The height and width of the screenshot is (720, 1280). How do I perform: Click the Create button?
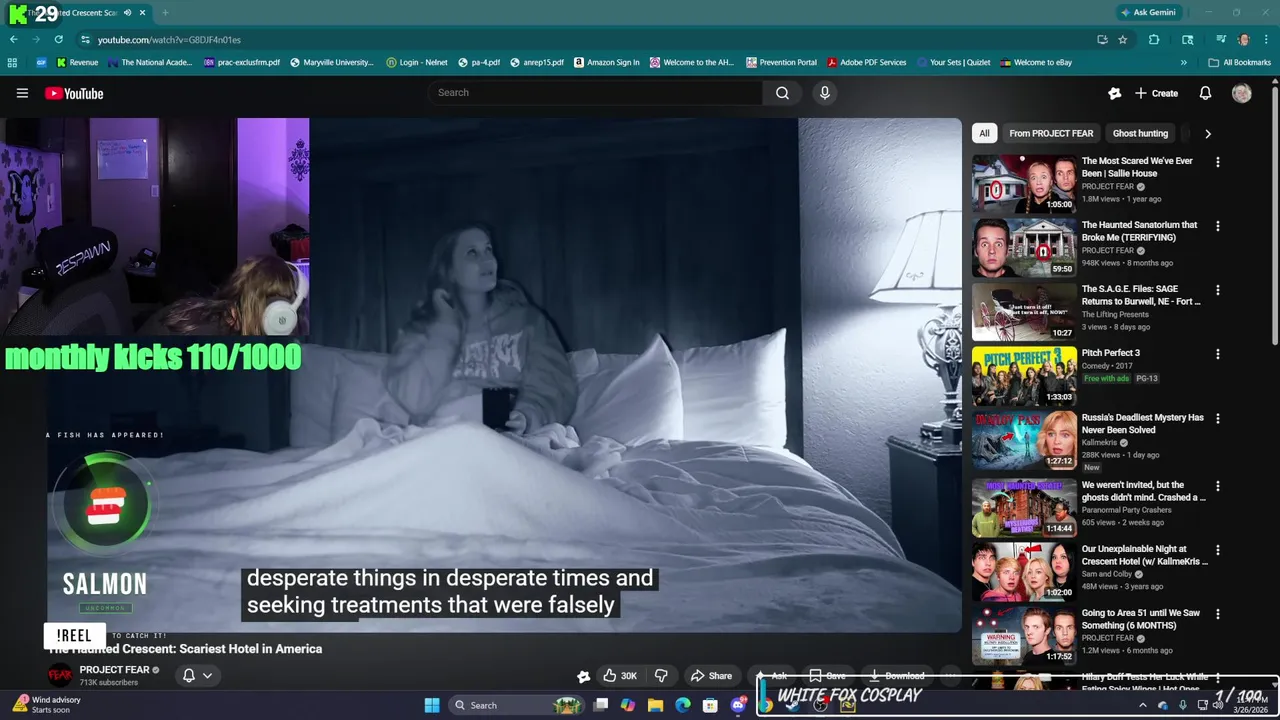pyautogui.click(x=1157, y=93)
